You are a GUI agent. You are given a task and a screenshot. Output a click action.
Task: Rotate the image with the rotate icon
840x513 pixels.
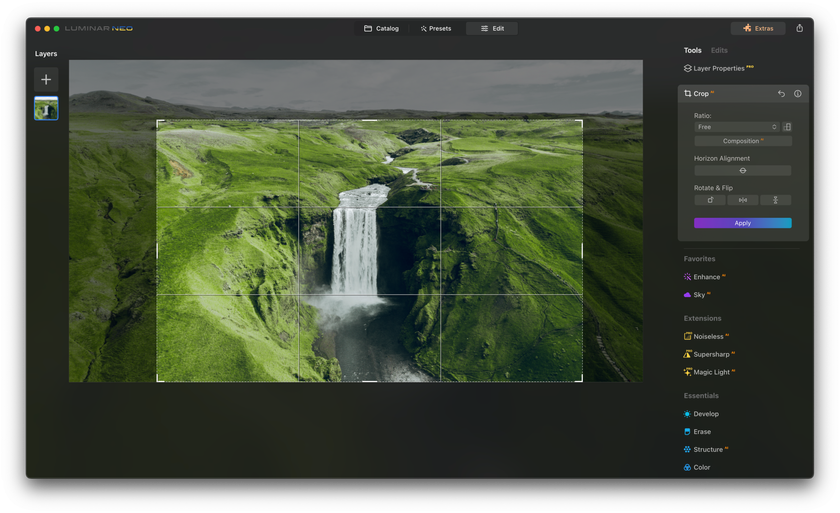[x=710, y=200]
